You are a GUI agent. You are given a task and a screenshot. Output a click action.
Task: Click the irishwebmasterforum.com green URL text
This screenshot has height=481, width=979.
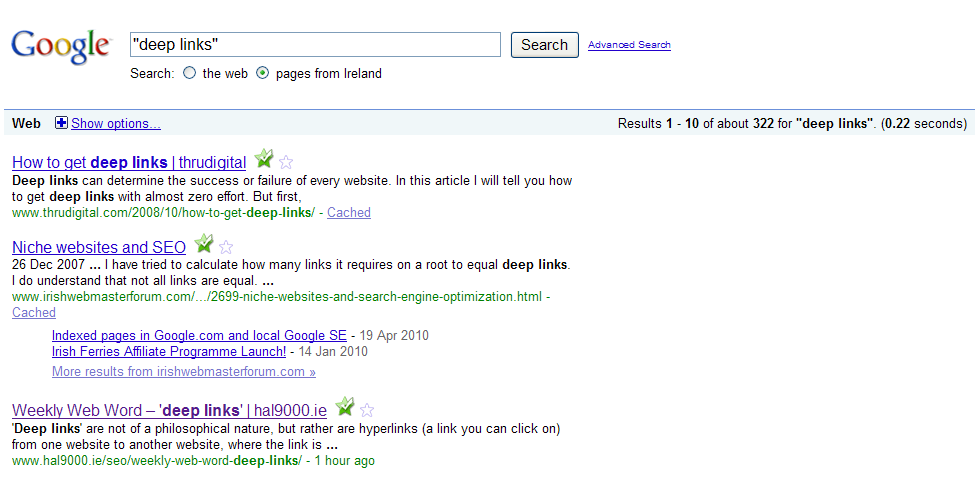point(277,297)
